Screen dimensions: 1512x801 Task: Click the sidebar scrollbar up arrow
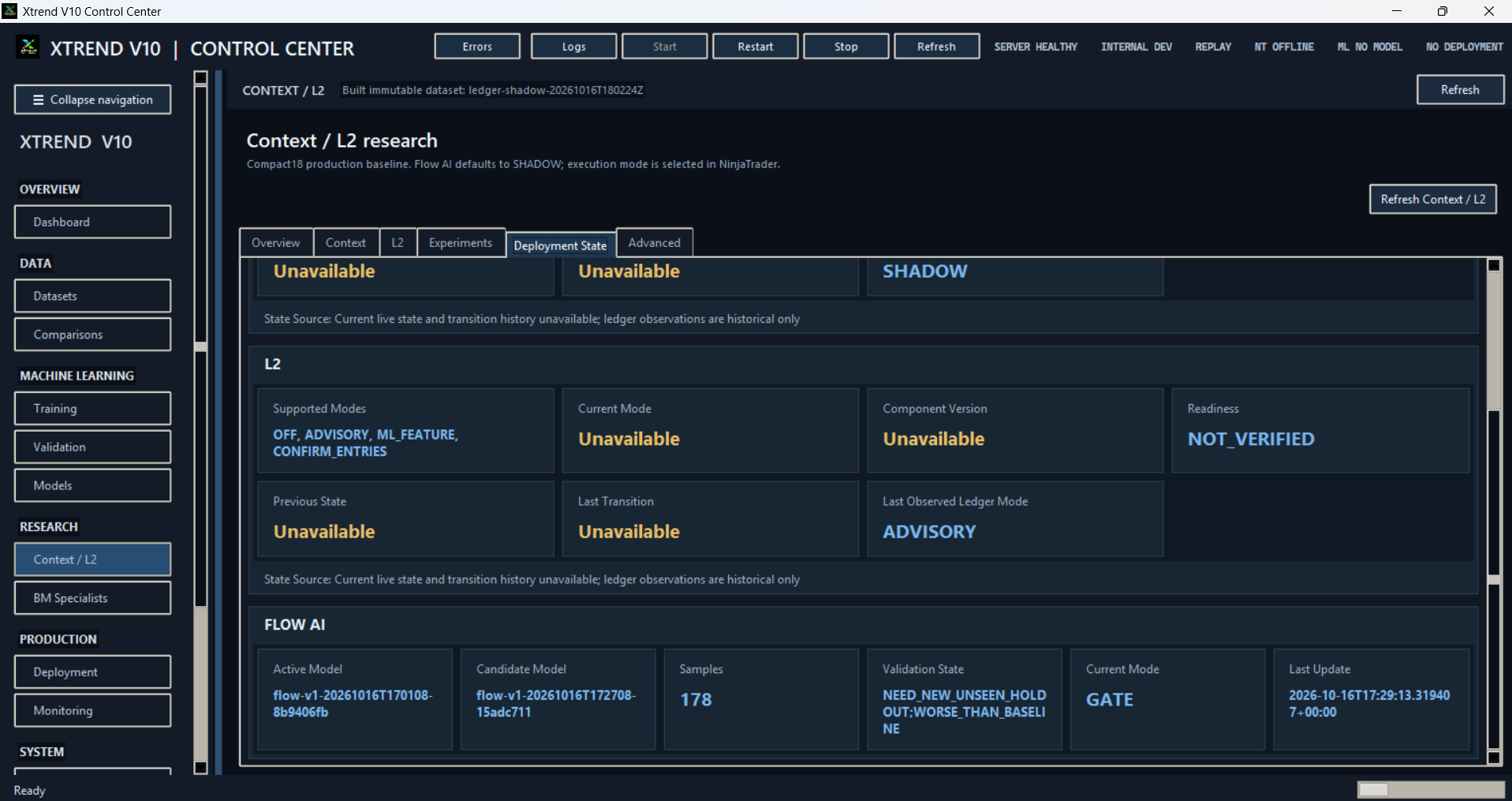200,77
